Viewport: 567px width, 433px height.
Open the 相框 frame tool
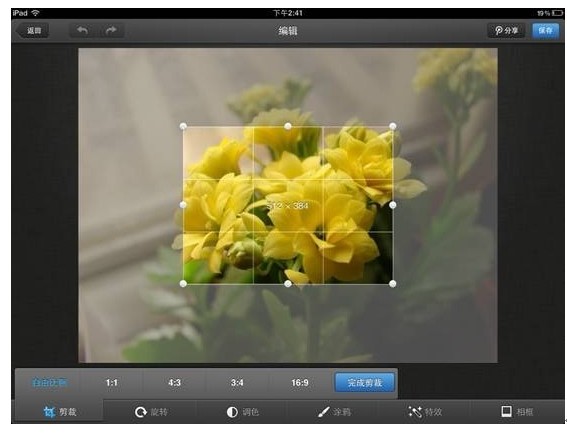[517, 412]
